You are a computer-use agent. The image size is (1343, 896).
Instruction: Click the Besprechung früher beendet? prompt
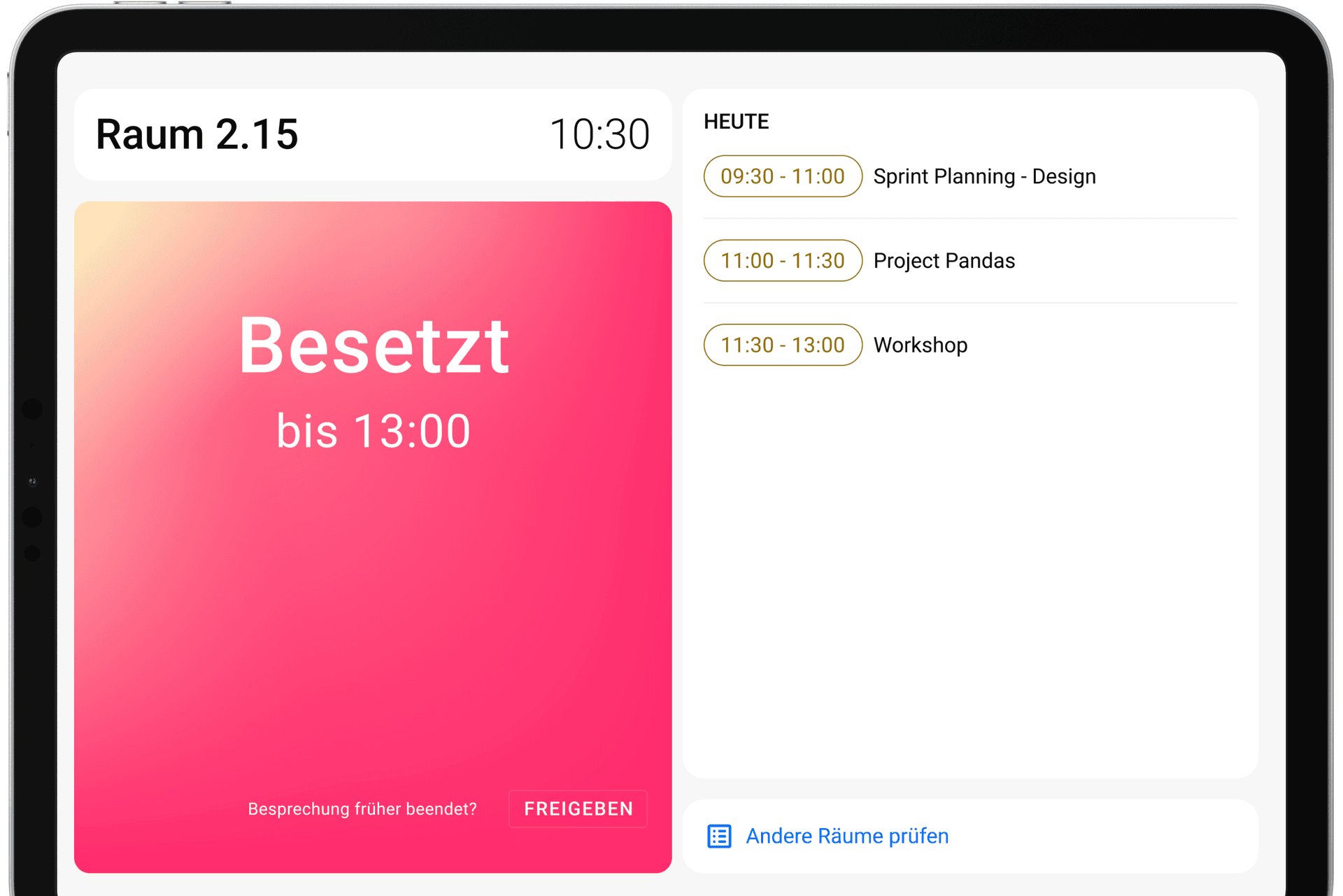coord(362,809)
